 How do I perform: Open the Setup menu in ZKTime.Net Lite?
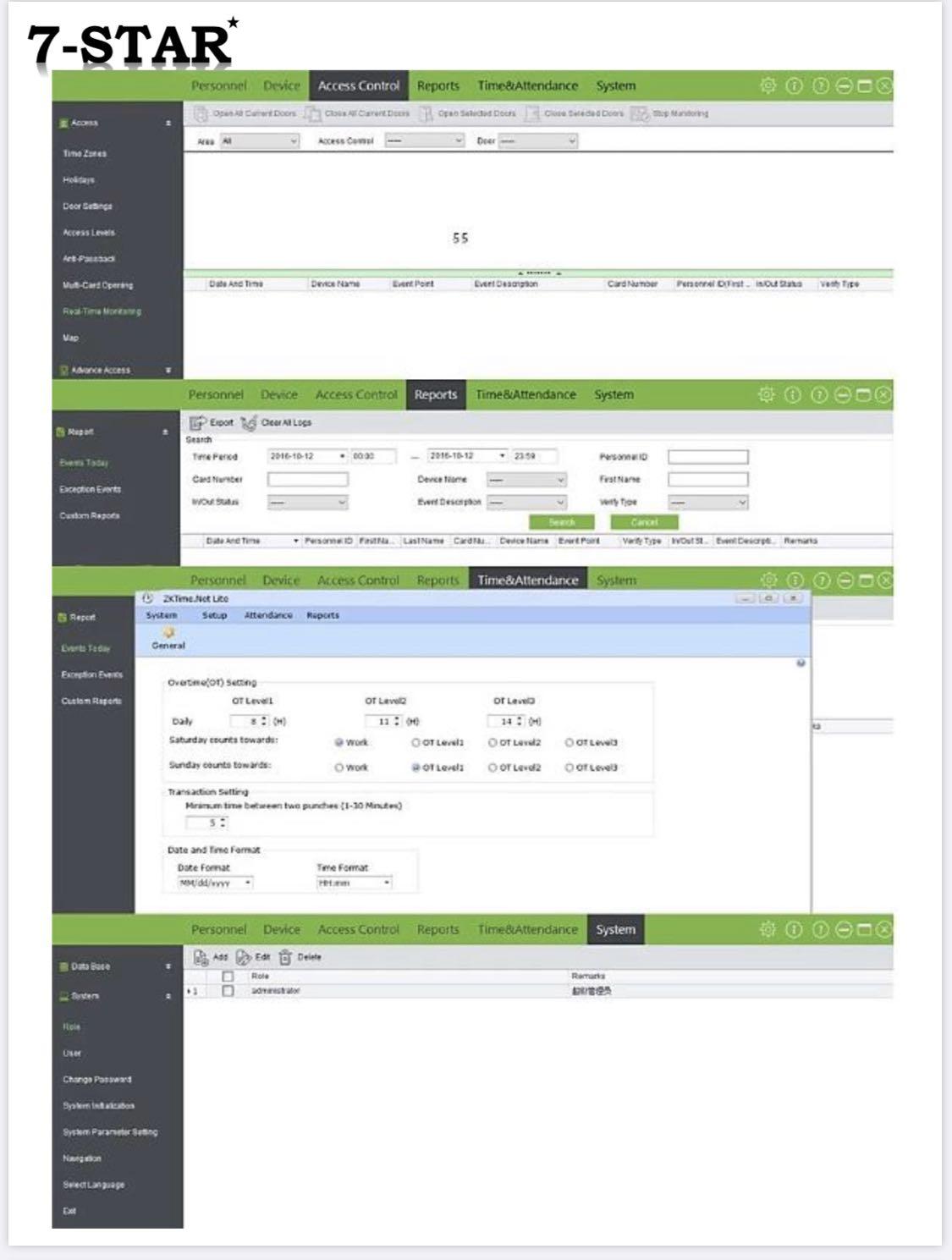coord(214,615)
